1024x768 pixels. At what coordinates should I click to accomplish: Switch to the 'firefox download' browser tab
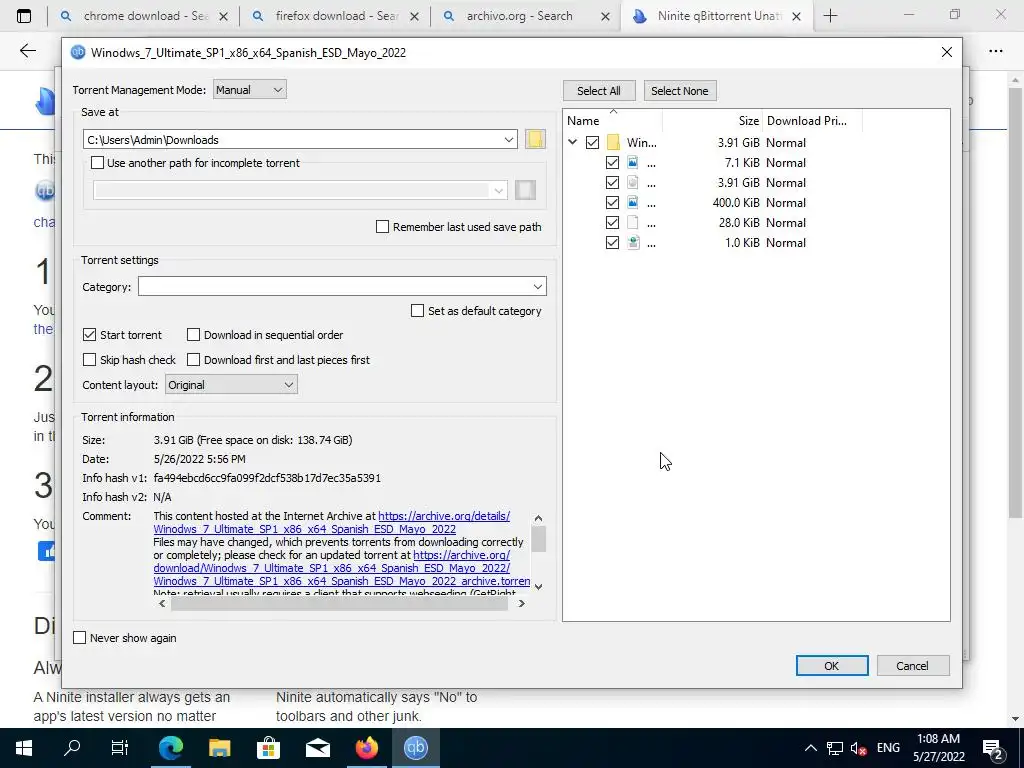[336, 16]
